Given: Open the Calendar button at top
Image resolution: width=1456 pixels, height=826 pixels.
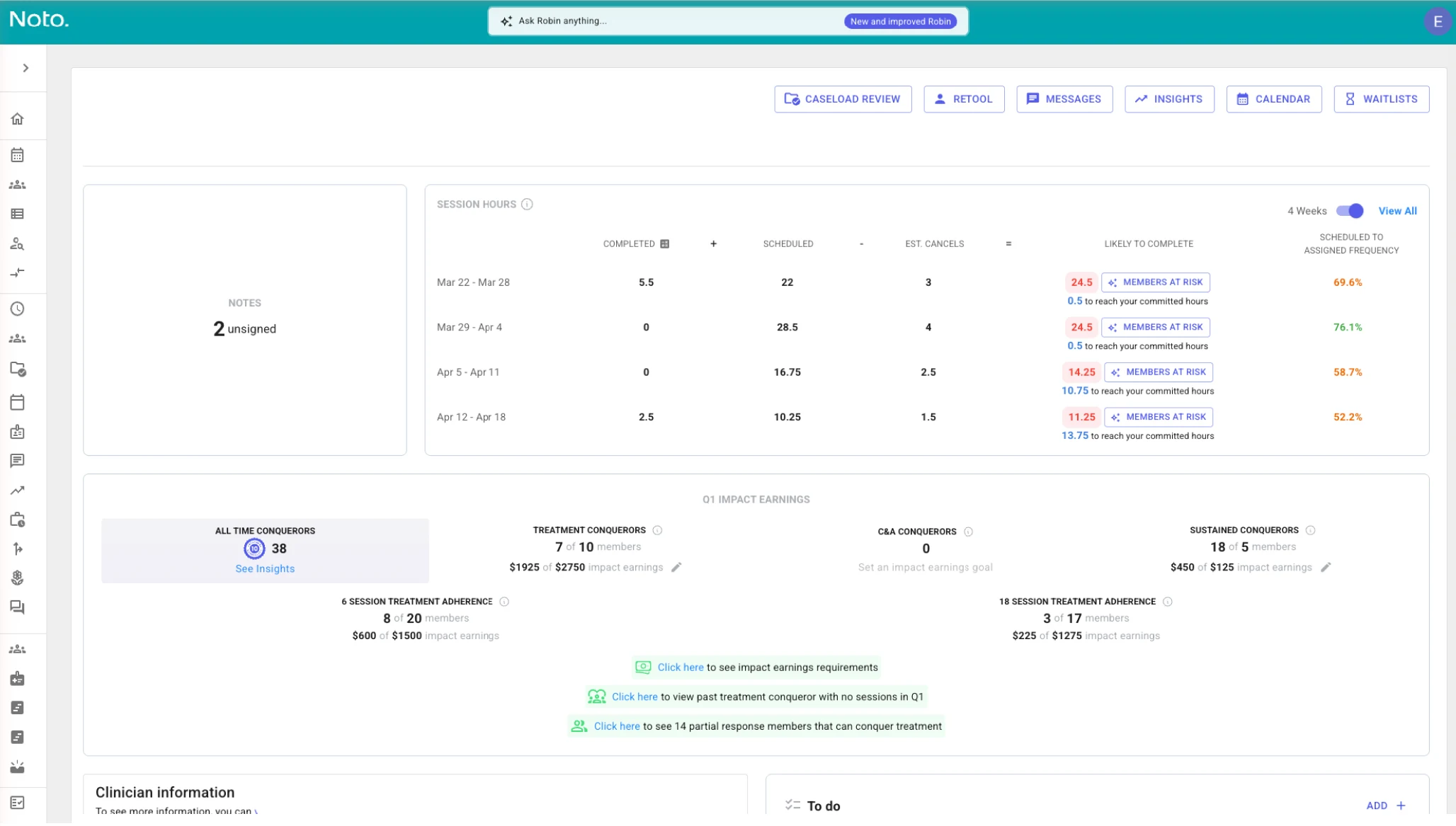Looking at the screenshot, I should [1274, 99].
